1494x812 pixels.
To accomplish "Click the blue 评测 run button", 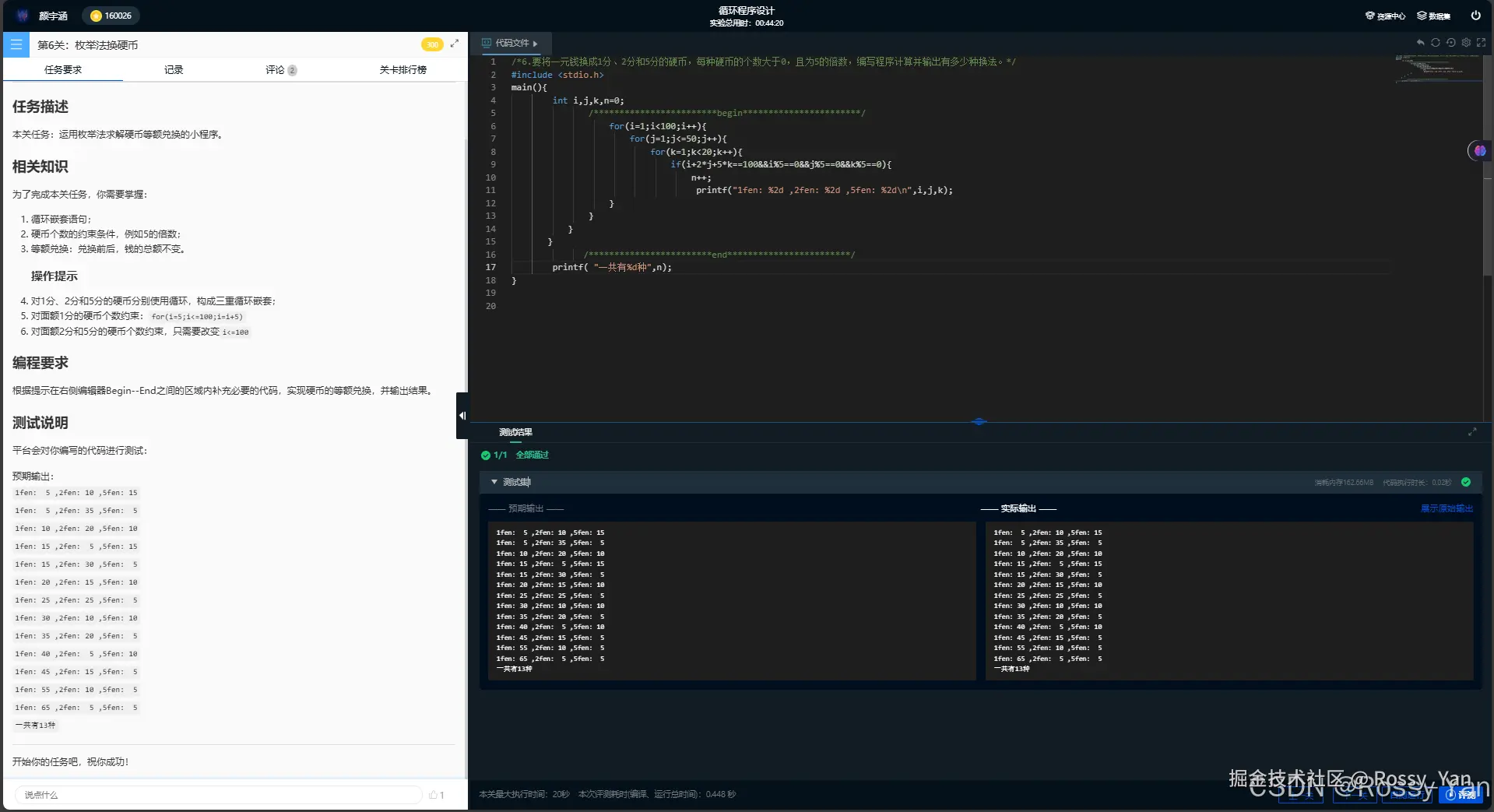I will (1461, 794).
